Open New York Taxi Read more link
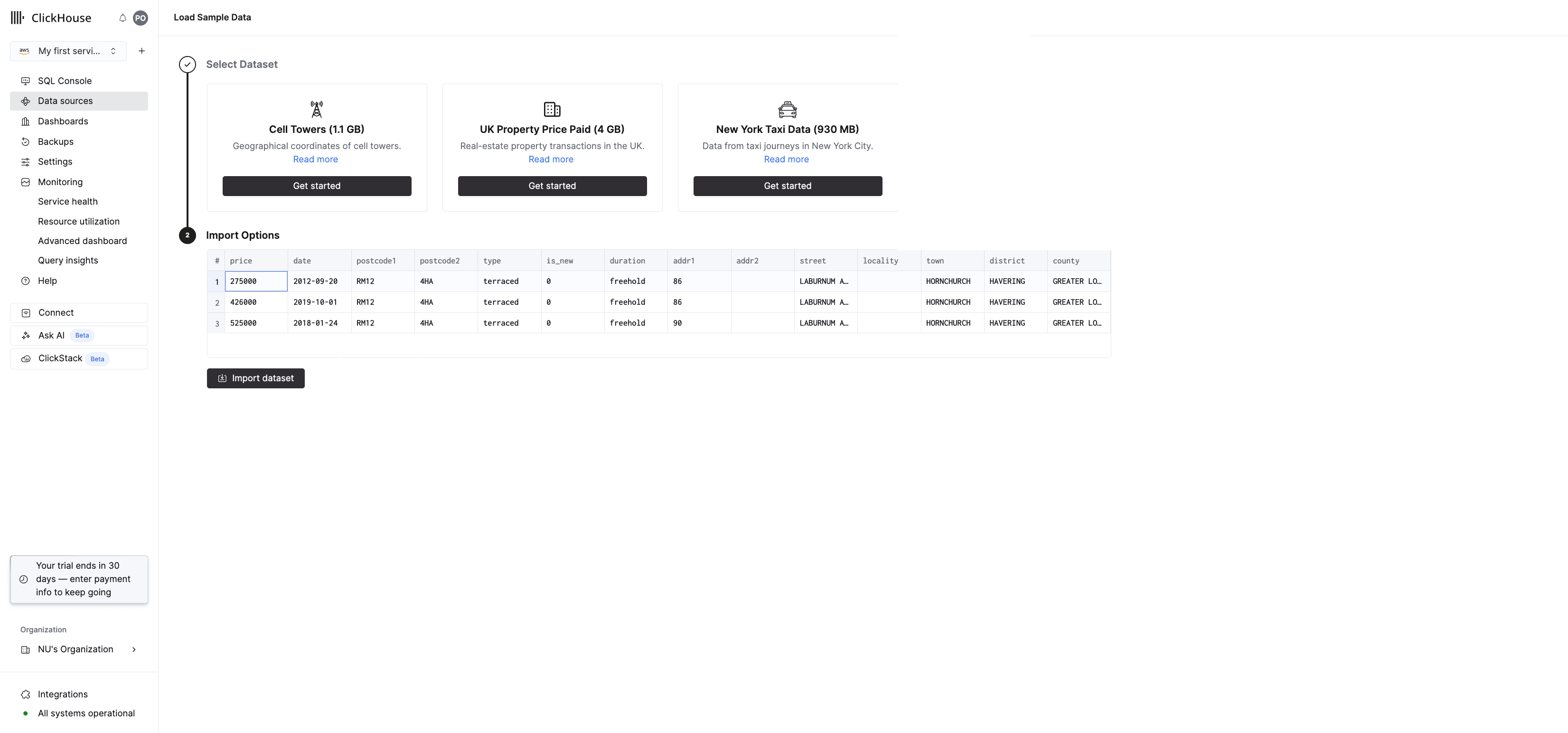This screenshot has width=1568, height=733. pos(787,160)
